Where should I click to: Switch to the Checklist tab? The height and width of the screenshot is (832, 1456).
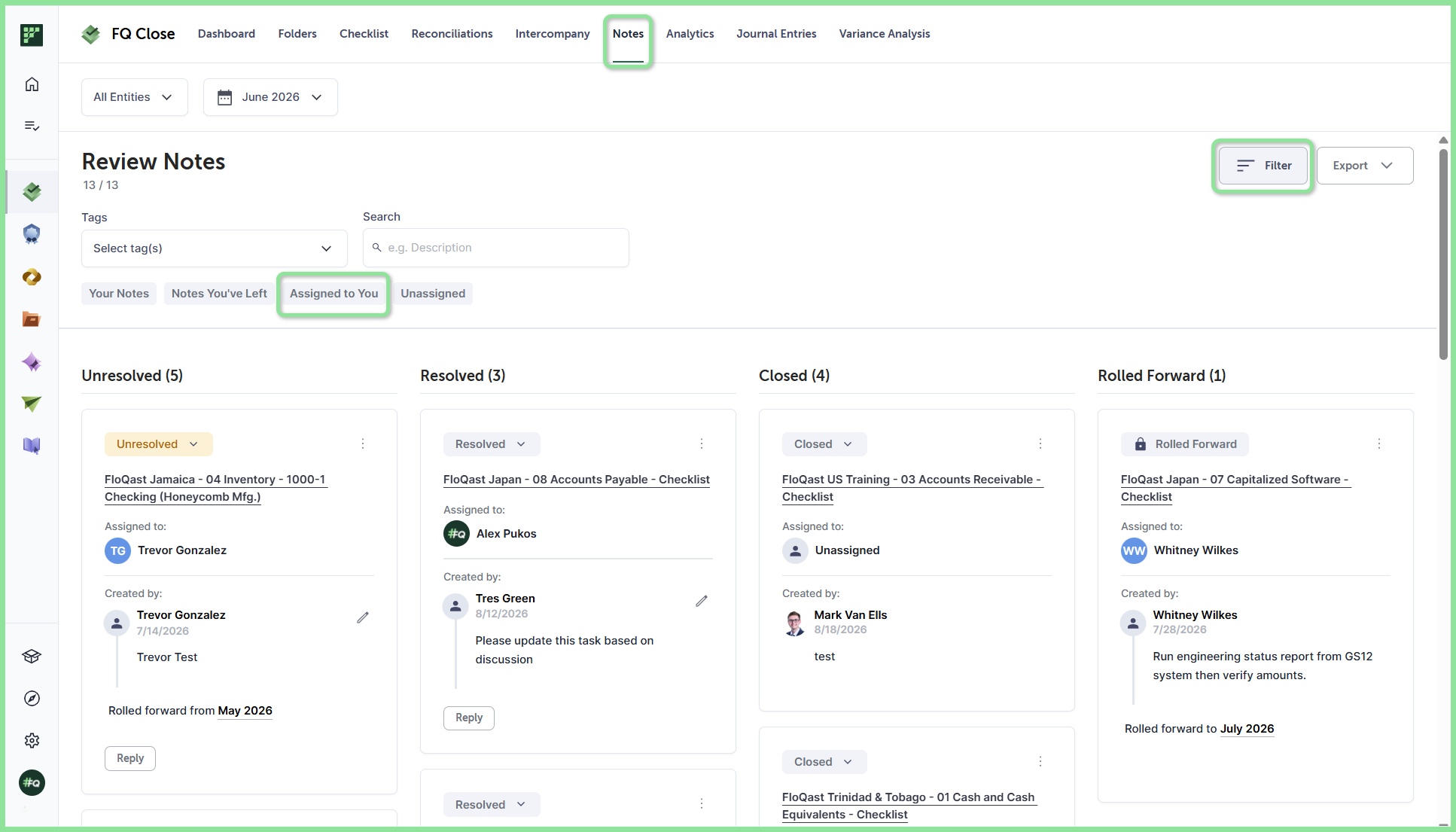click(x=364, y=34)
